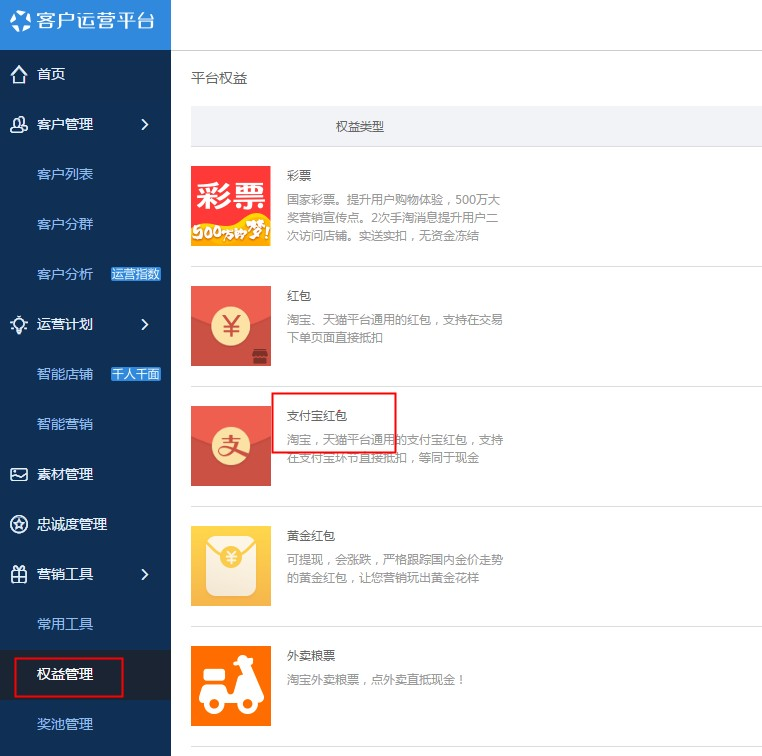
Task: Expand the 运营计划 chevron arrow
Action: click(145, 325)
